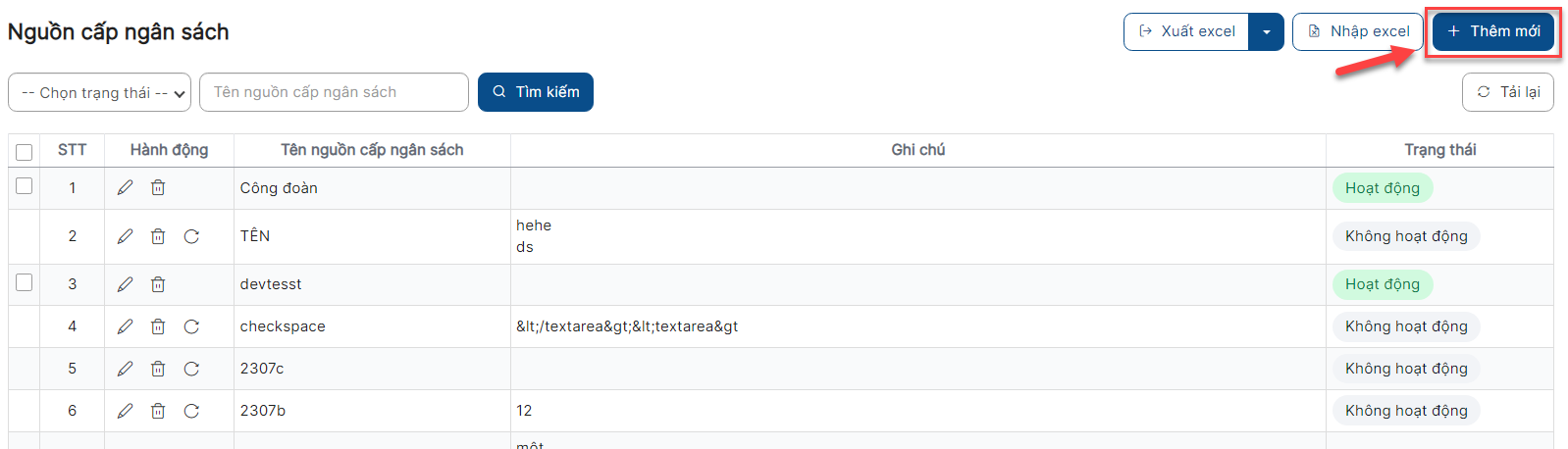Open the 'Chọn trạng thái' status dropdown
Screen dimensions: 1568x449
99,92
